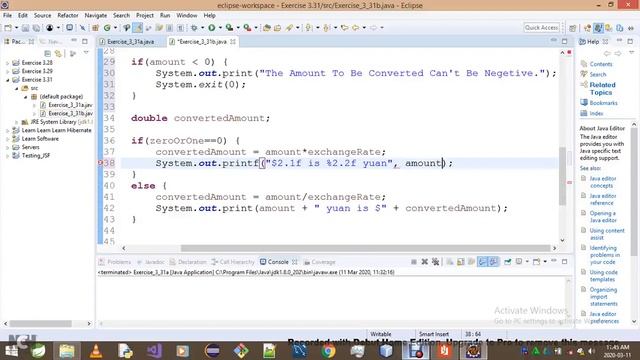Toggle Show Console When Standard Out Changes

[x=483, y=262]
